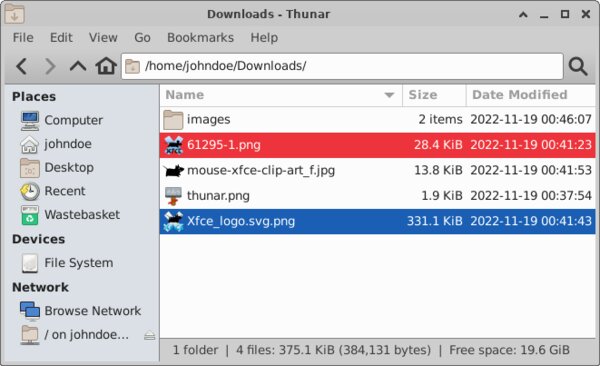The height and width of the screenshot is (366, 600).
Task: Click status bar text '4 files: 375.1 KiB'
Action: tap(285, 350)
